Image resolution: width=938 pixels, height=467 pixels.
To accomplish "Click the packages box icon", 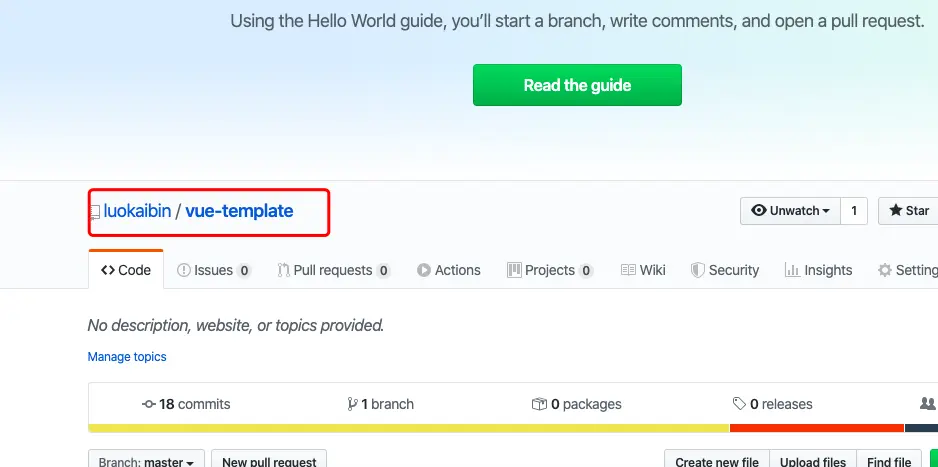I will tap(539, 404).
